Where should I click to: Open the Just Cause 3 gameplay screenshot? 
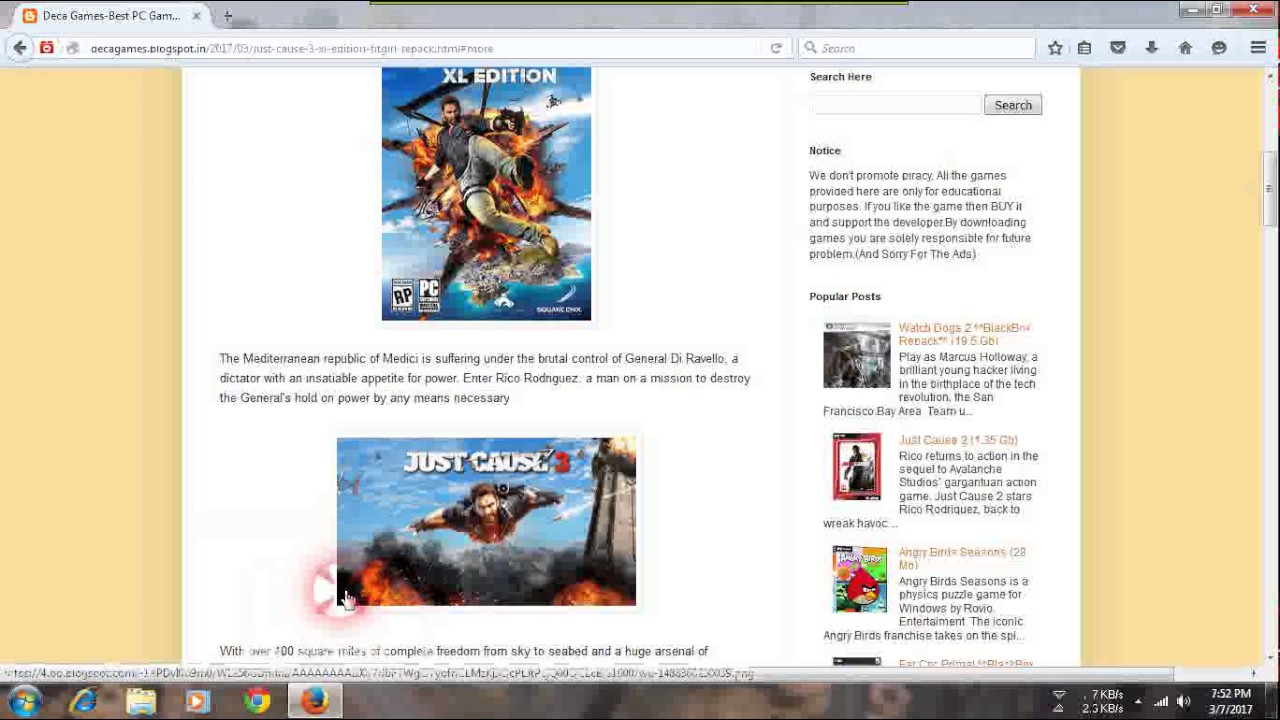[486, 521]
